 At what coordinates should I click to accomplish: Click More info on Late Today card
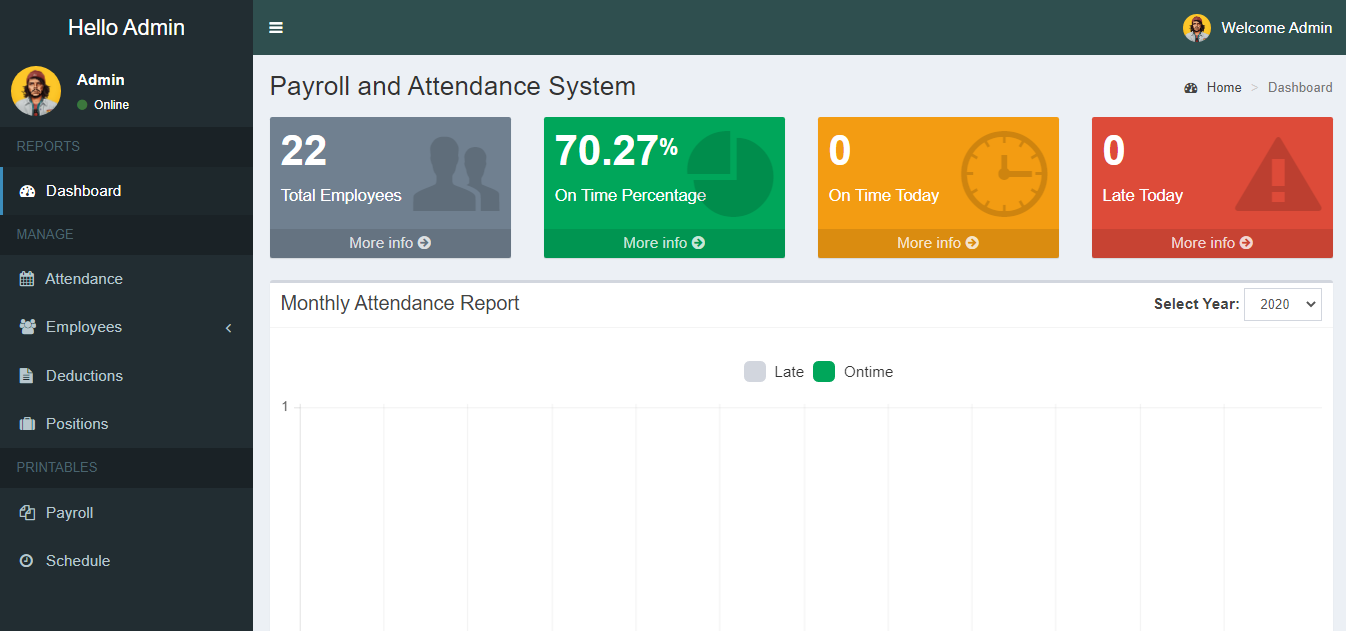click(1212, 242)
